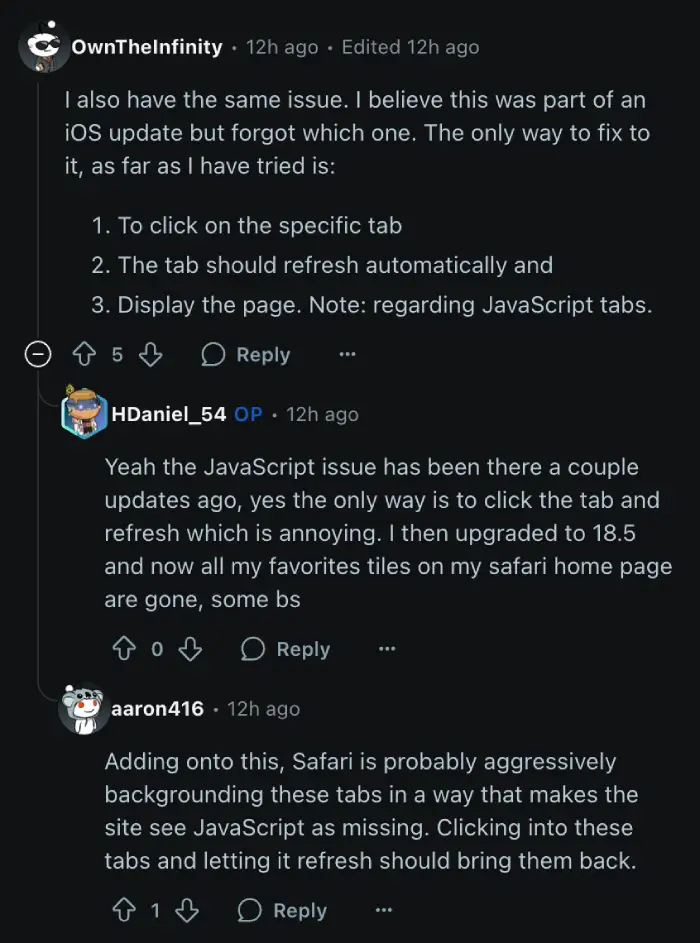Image resolution: width=700 pixels, height=943 pixels.
Task: Open OwnTheInfinity's user profile link
Action: [x=147, y=47]
